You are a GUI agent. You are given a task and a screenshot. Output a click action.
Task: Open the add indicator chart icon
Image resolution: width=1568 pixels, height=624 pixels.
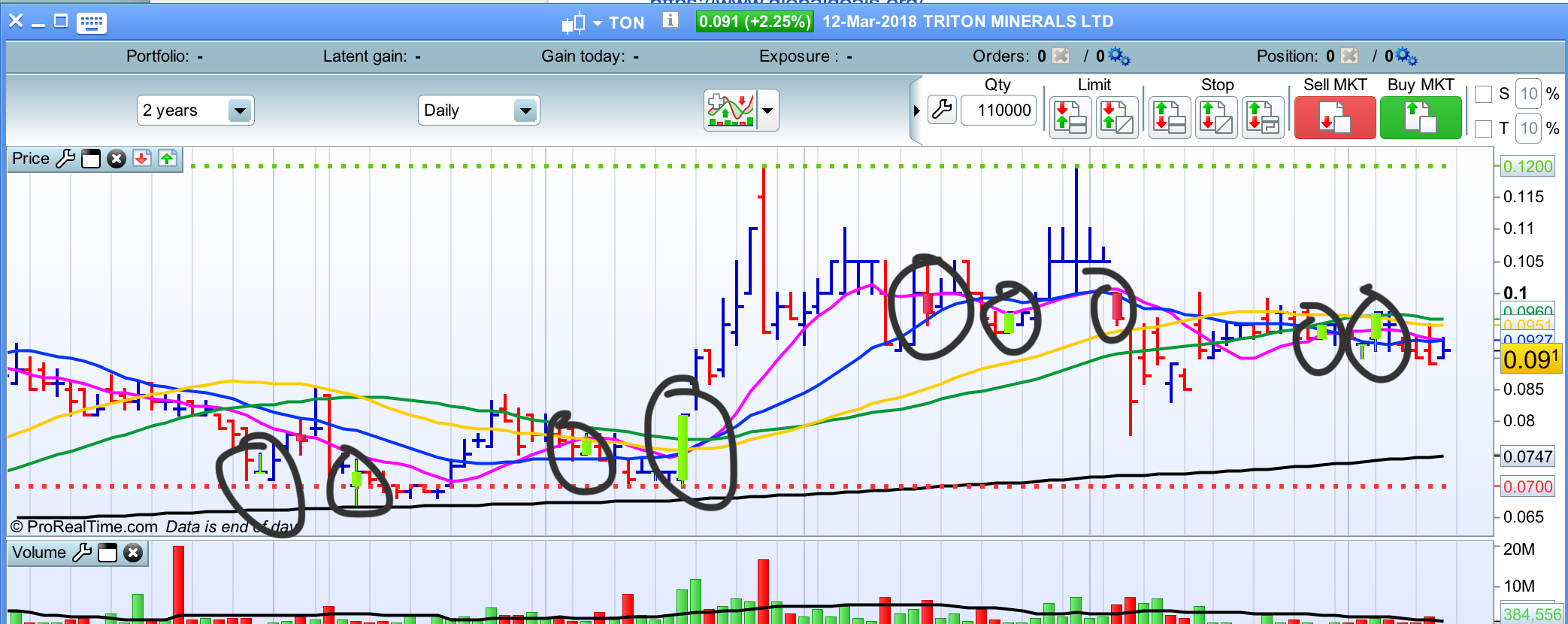tap(731, 111)
